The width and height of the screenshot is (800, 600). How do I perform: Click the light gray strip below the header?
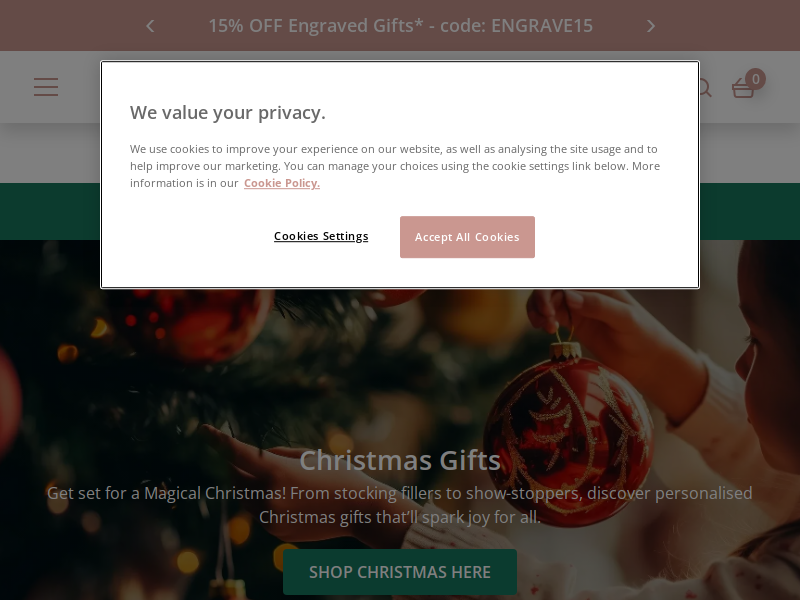tap(50, 153)
